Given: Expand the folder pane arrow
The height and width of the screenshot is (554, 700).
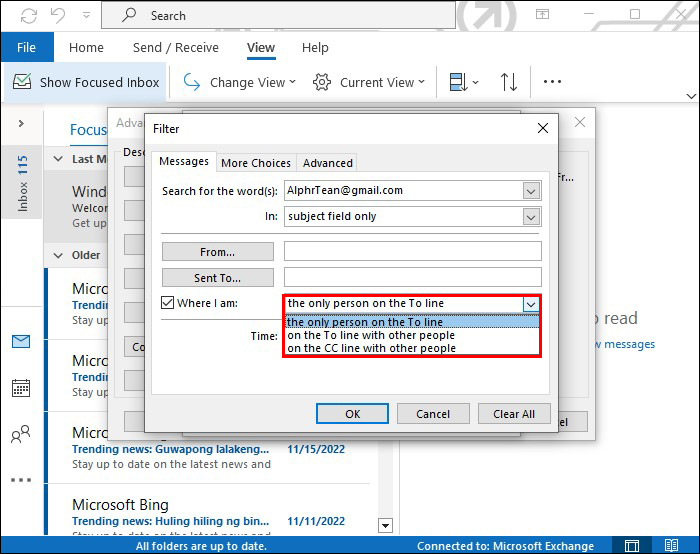Looking at the screenshot, I should point(21,123).
